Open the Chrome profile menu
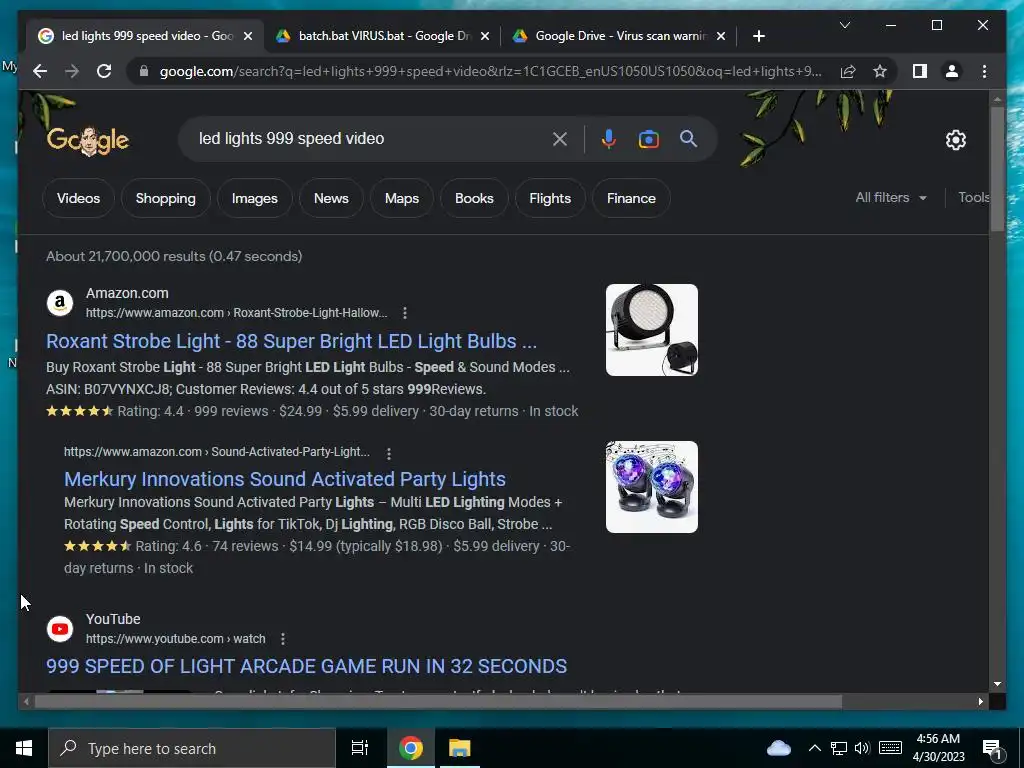This screenshot has height=768, width=1024. click(952, 71)
